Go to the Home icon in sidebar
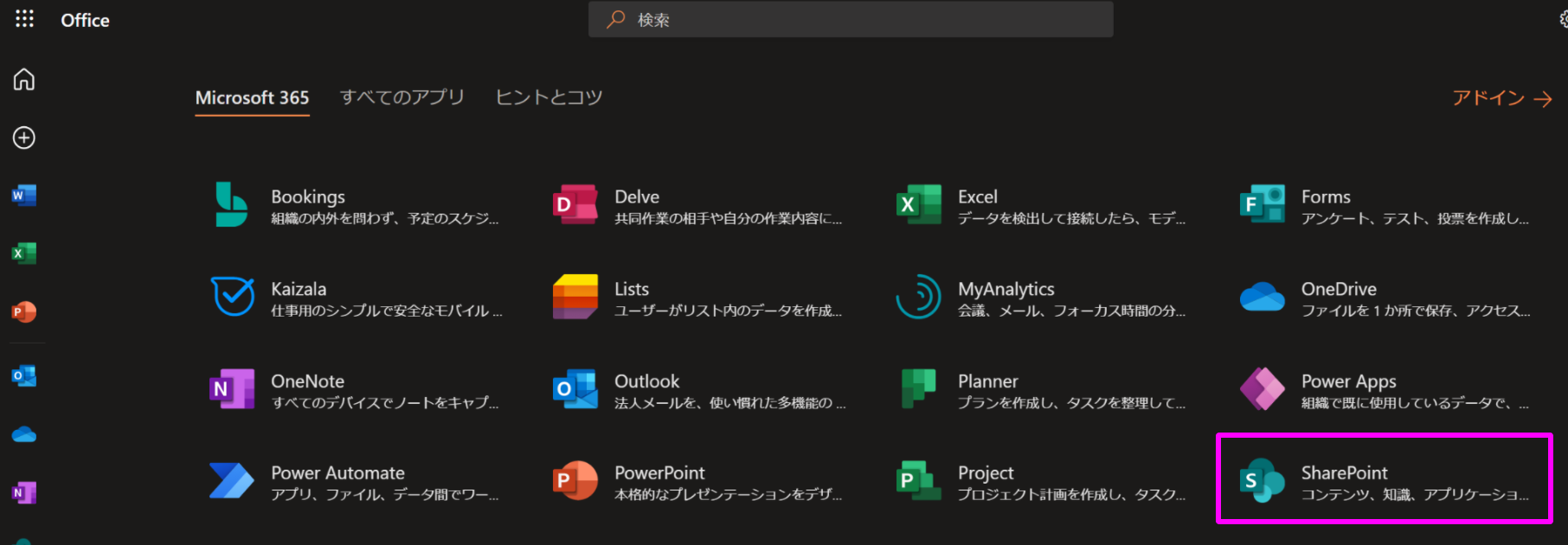The image size is (1568, 545). tap(24, 80)
